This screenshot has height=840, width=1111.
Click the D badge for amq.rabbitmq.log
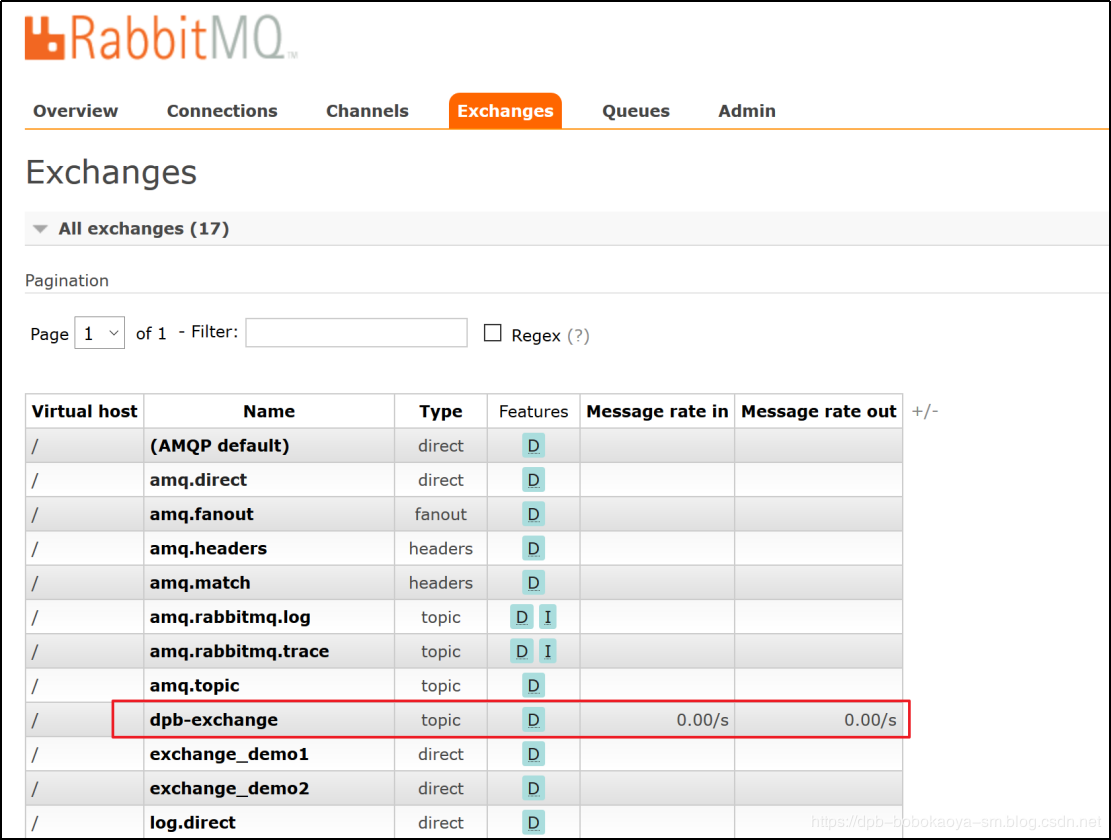[x=521, y=617]
